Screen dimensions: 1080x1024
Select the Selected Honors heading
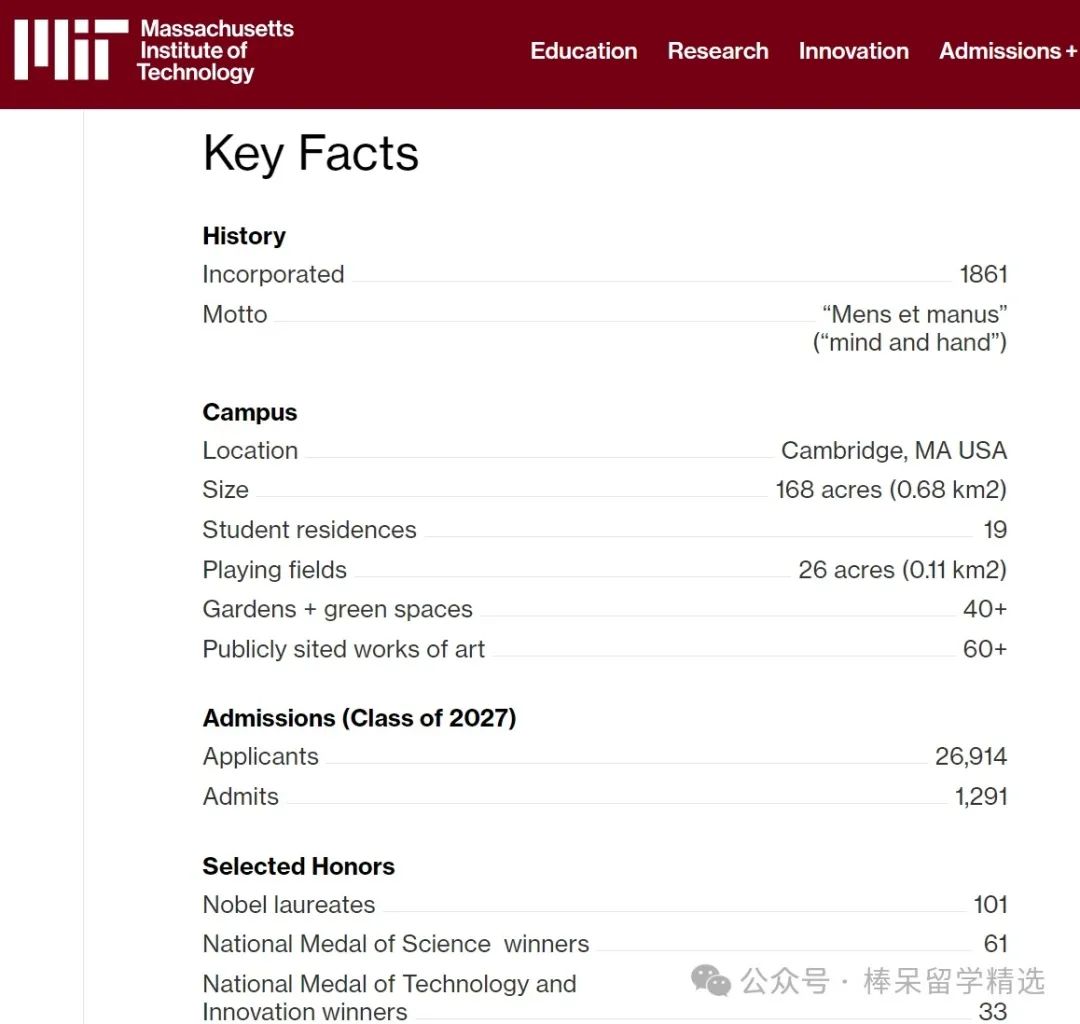pos(298,866)
